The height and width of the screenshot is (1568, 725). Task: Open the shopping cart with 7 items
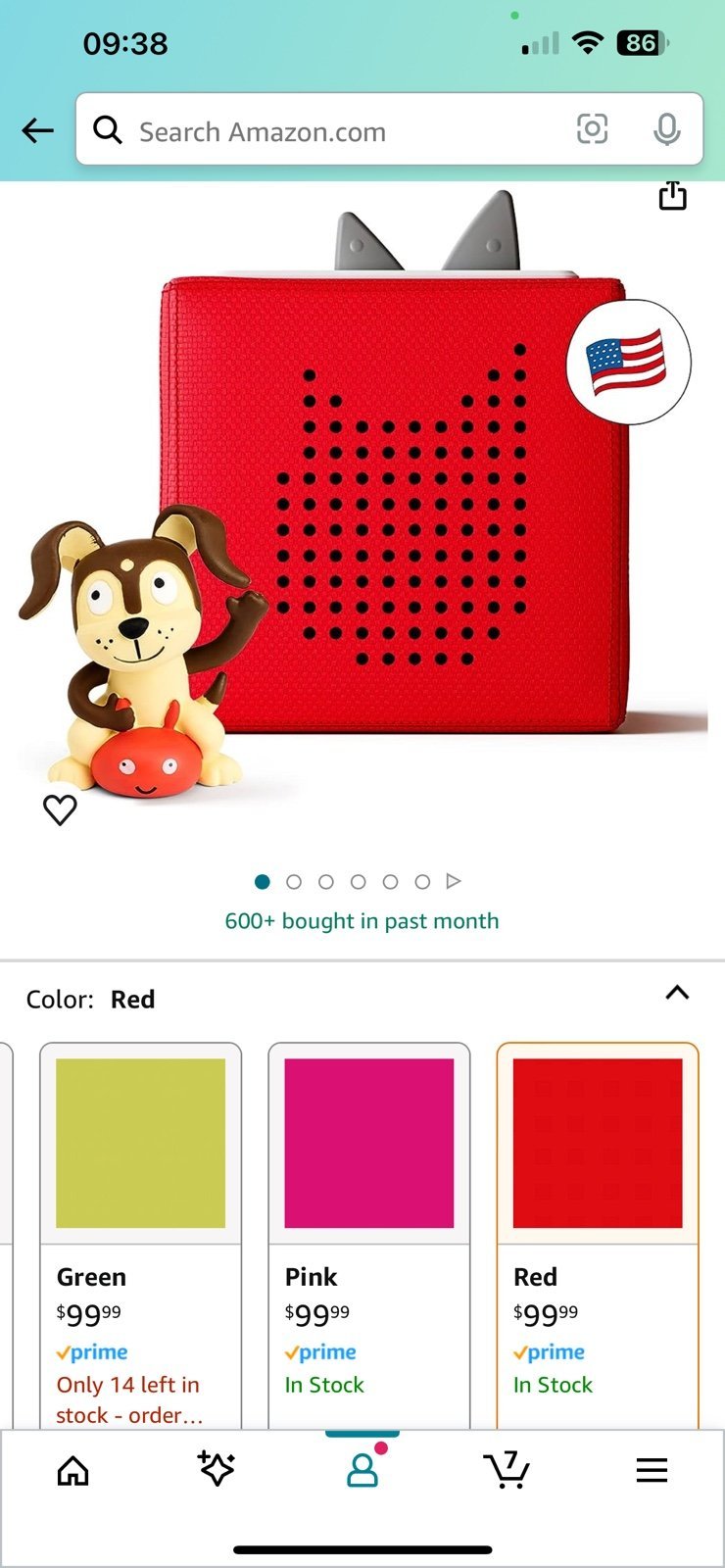(x=507, y=1469)
